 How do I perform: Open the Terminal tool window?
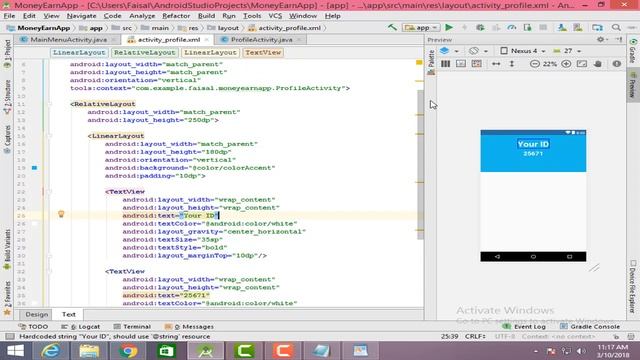132,327
